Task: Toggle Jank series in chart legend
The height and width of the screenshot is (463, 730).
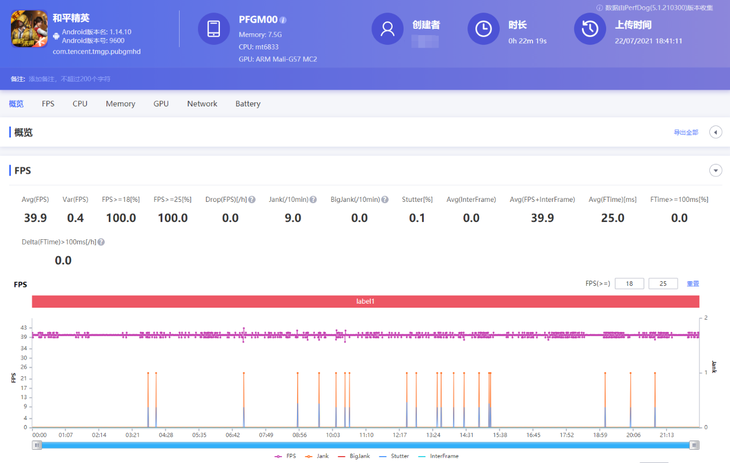Action: (317, 456)
